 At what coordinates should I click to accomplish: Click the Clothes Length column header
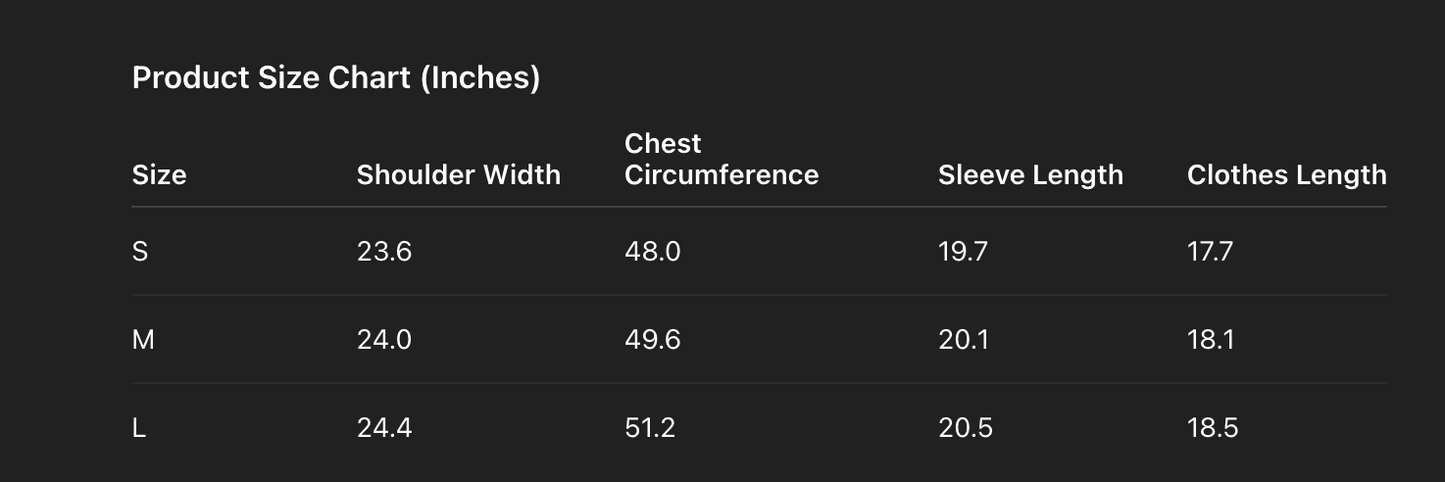click(x=1286, y=175)
